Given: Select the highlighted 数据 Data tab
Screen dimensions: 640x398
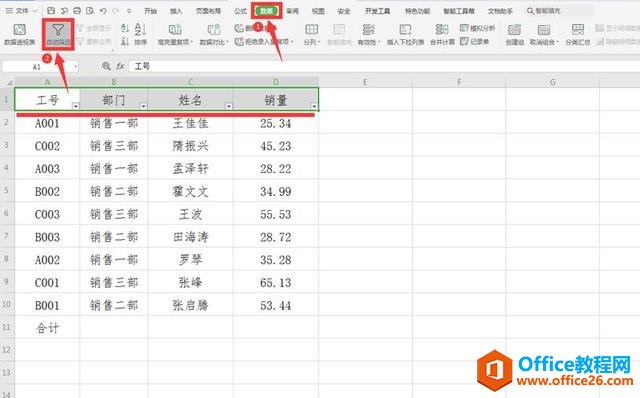Looking at the screenshot, I should (267, 11).
